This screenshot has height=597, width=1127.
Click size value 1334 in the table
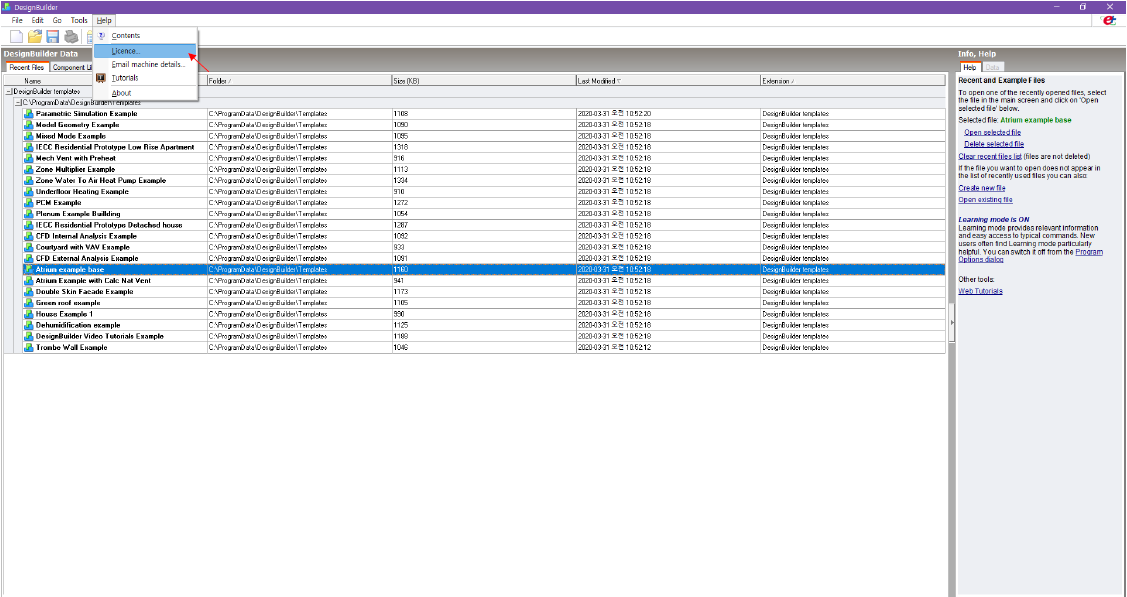click(400, 180)
